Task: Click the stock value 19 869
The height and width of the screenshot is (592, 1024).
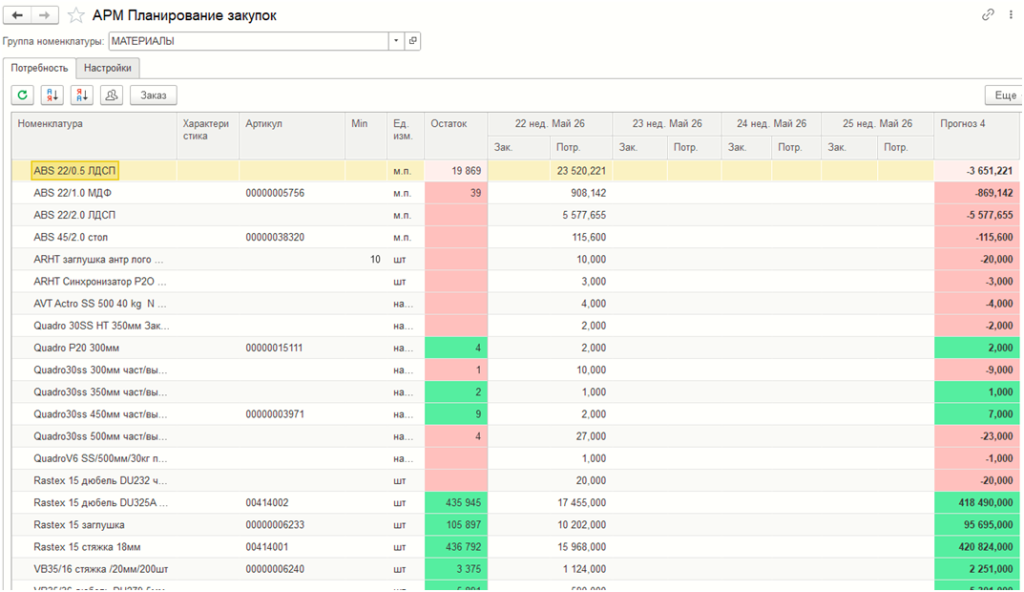Action: [466, 171]
